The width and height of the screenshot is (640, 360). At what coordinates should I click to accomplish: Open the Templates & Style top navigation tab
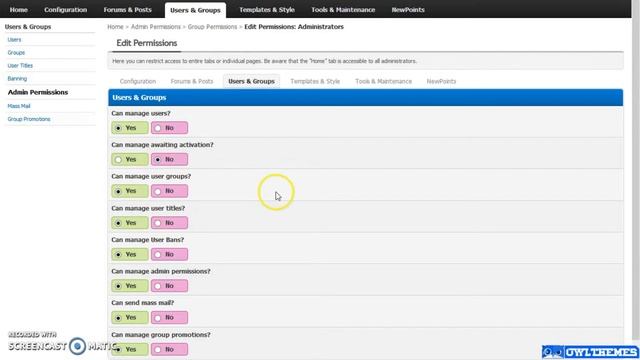[x=267, y=9]
